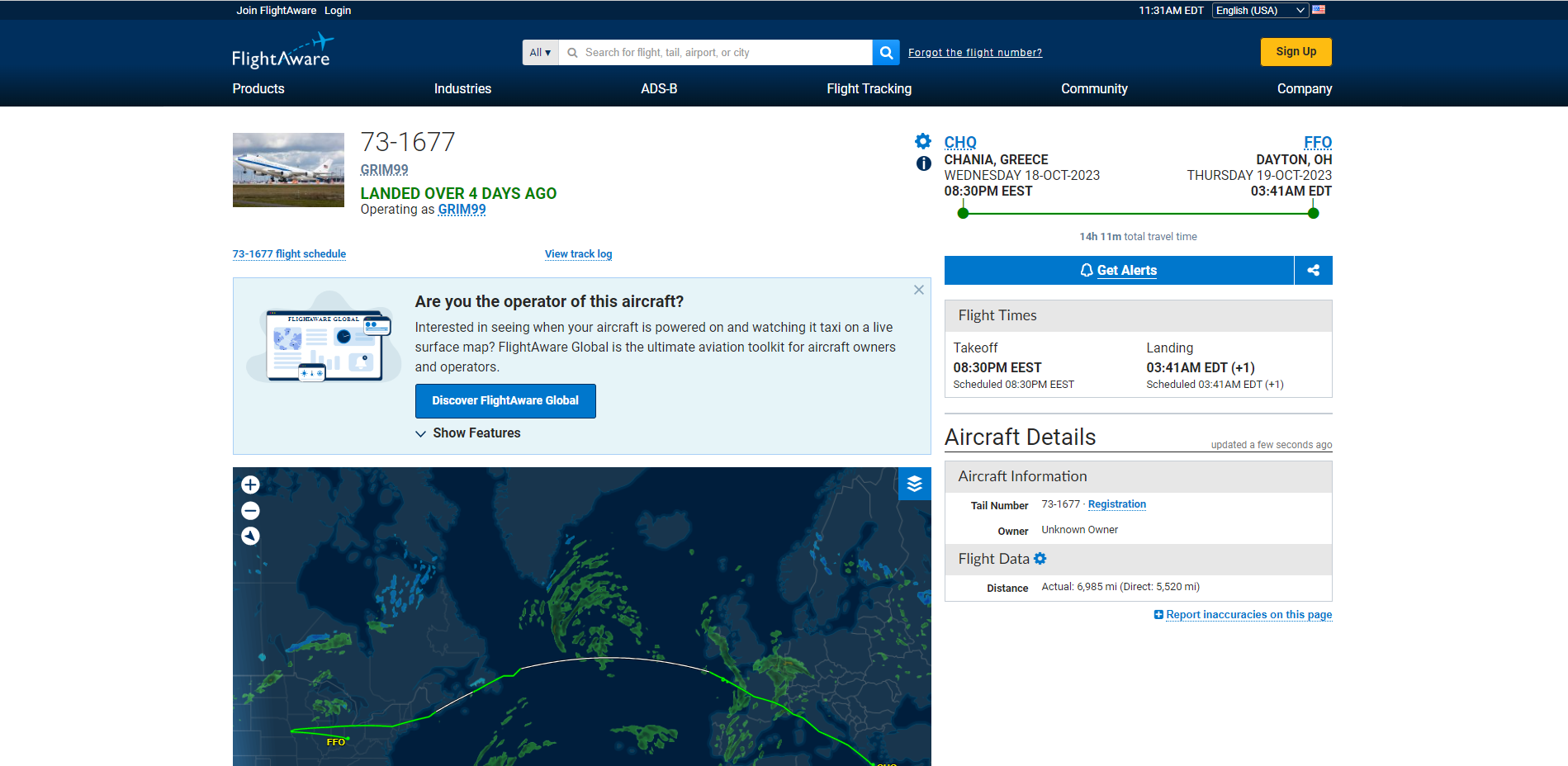Click the 'LANDED OVER 4 DAYS AGO' status
The image size is (1568, 766).
[458, 193]
